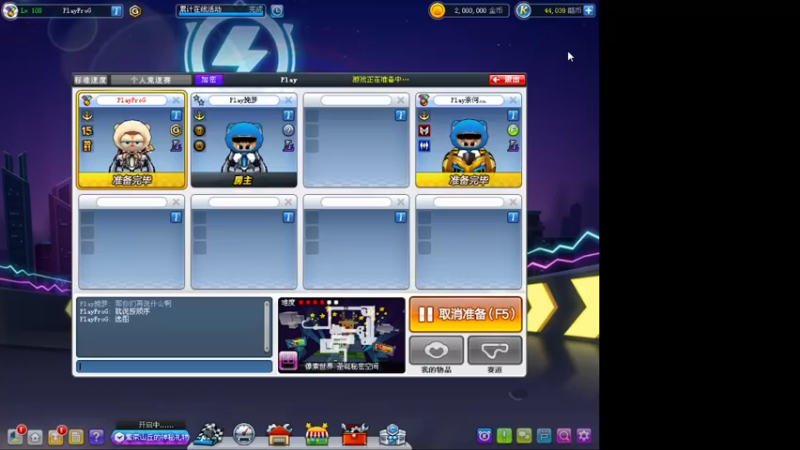The image size is (800, 450).
Task: Select the room owner 房主 player avatar
Action: tap(244, 147)
